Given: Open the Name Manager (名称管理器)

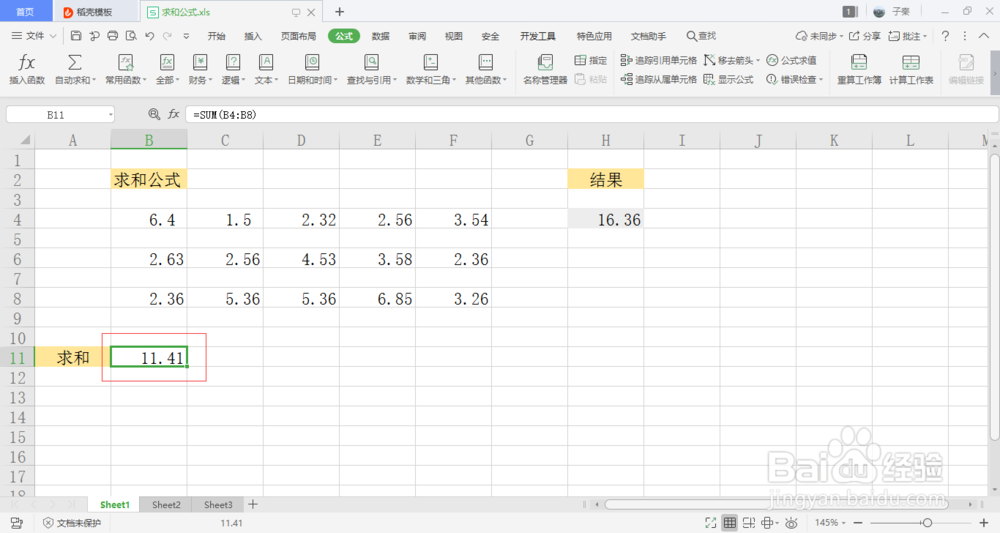Looking at the screenshot, I should [x=545, y=69].
